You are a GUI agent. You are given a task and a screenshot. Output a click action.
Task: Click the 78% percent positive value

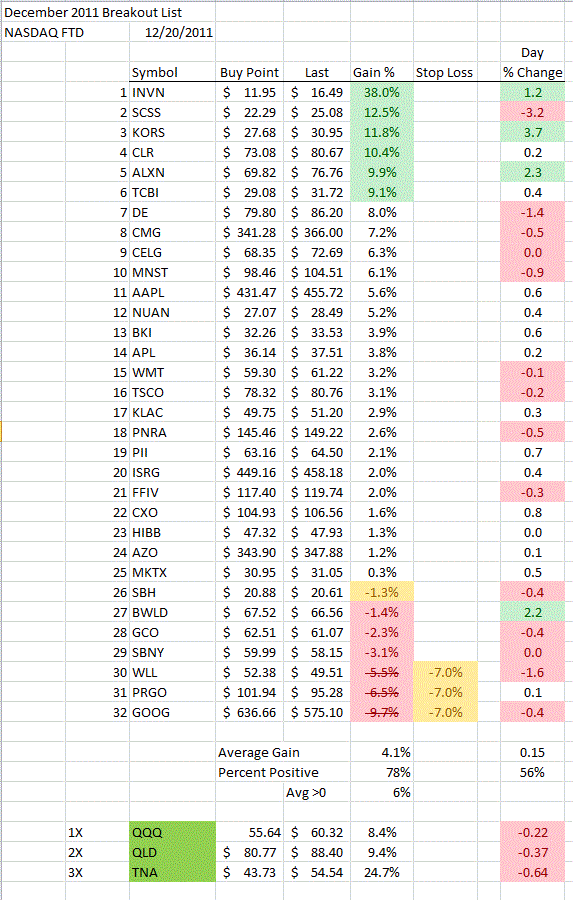click(x=382, y=773)
